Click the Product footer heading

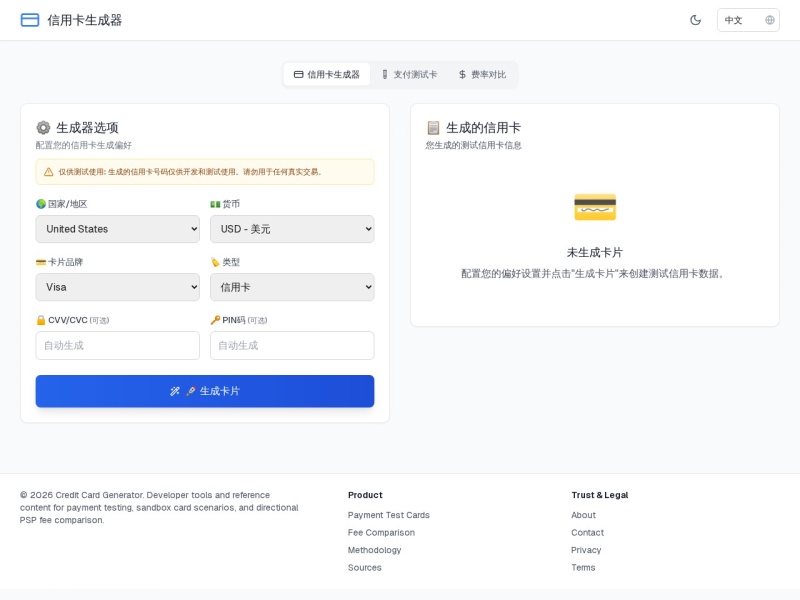(x=365, y=495)
